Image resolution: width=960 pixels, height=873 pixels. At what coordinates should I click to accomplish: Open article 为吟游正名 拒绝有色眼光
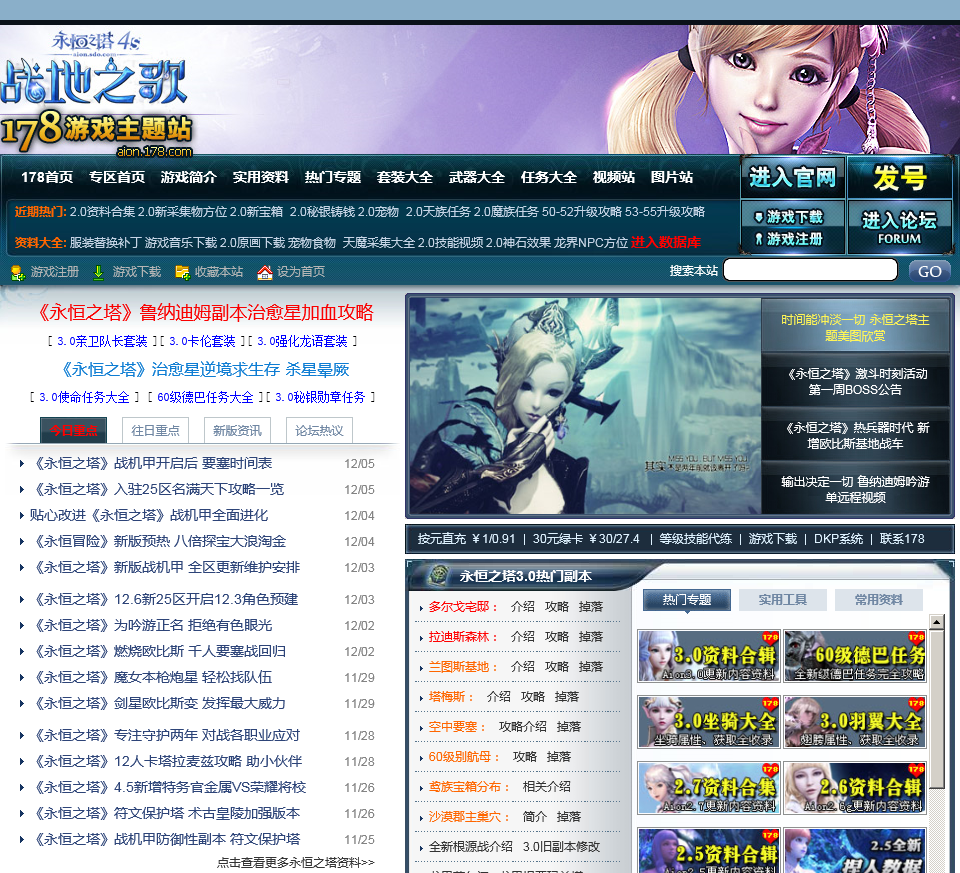coord(151,625)
